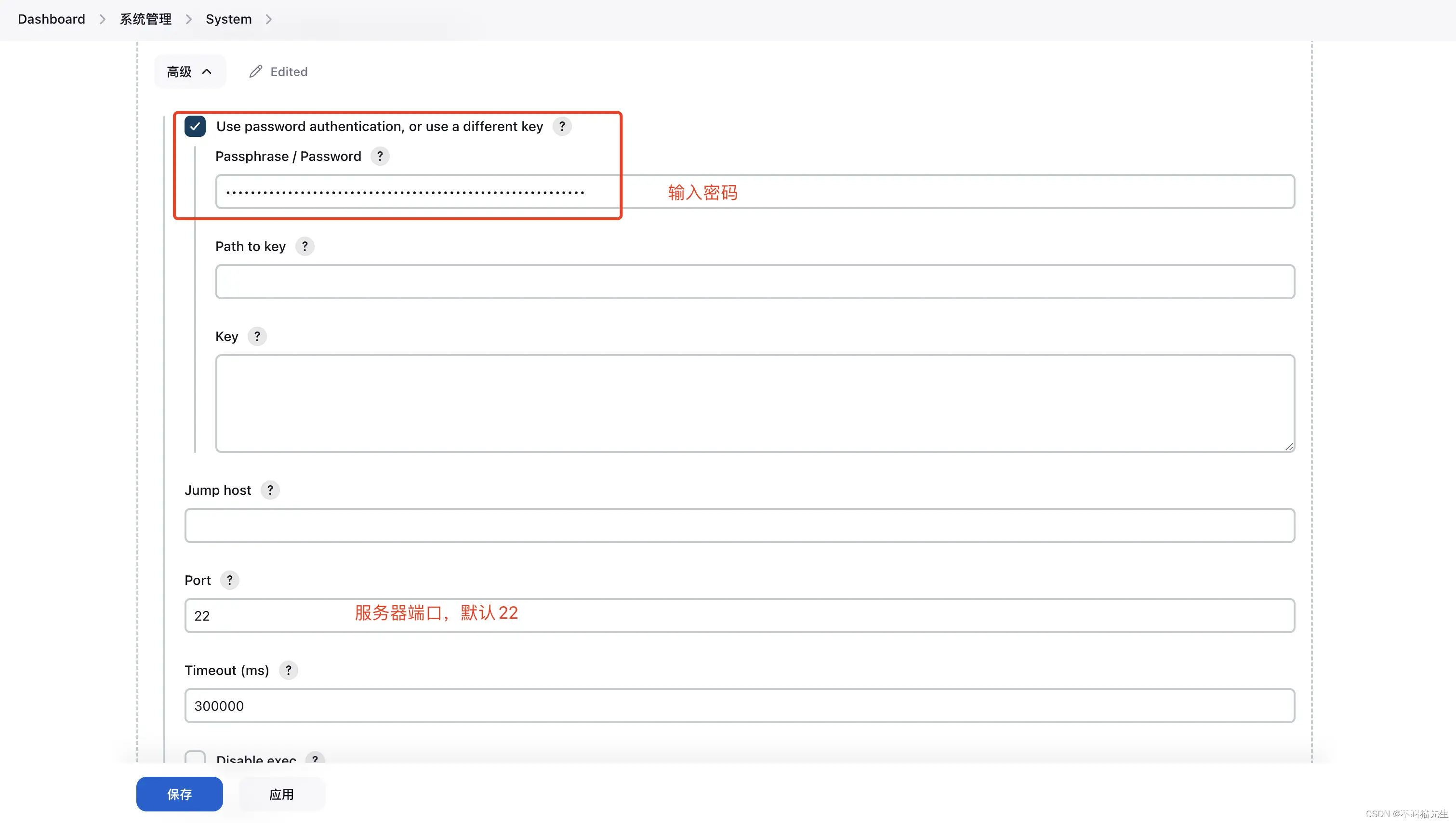Expand the 高级 advanced section
Viewport: 1456px width, 823px height.
point(189,72)
